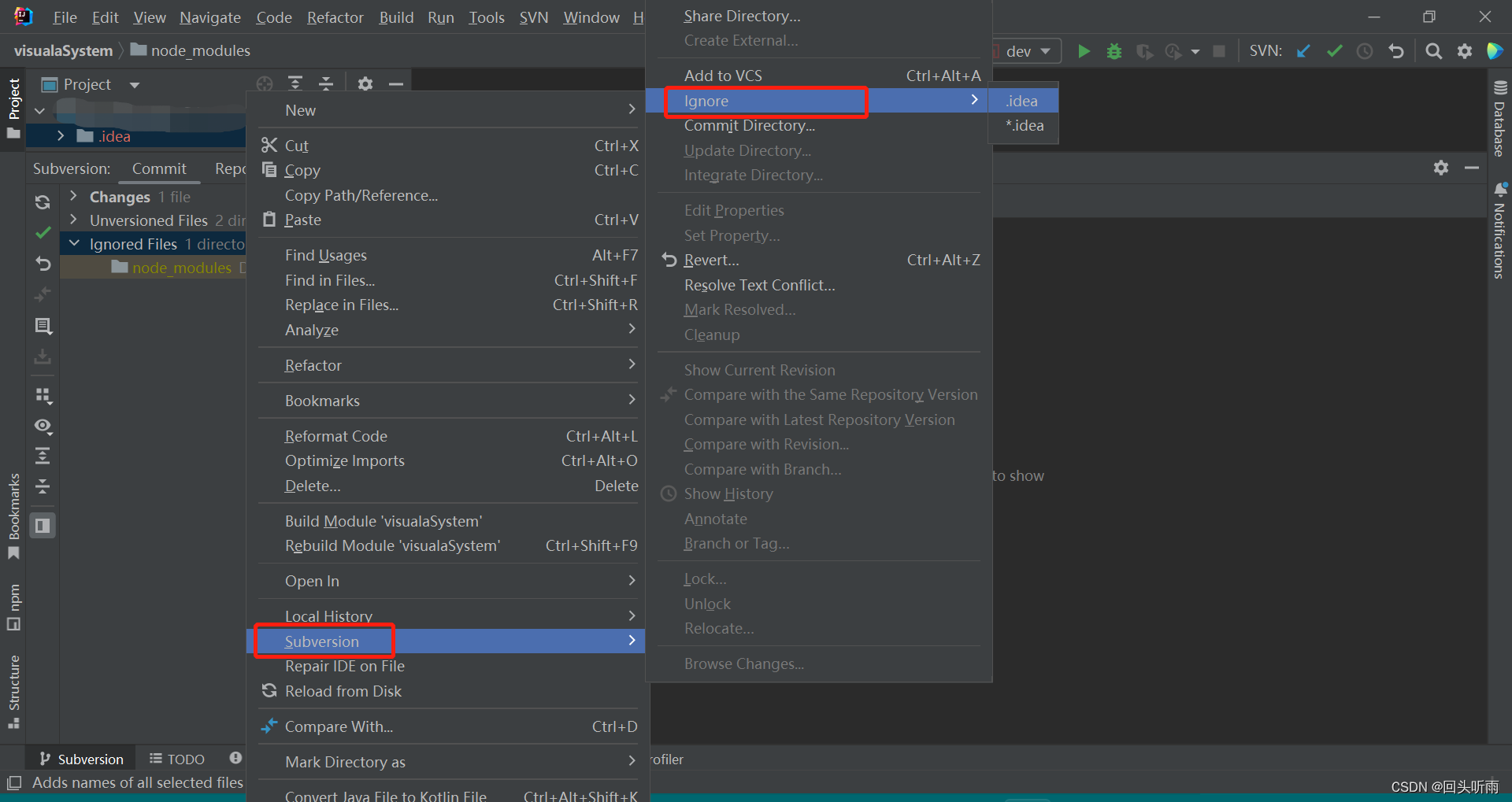
Task: Click the SVN Commit green checkmark
Action: (x=1334, y=51)
